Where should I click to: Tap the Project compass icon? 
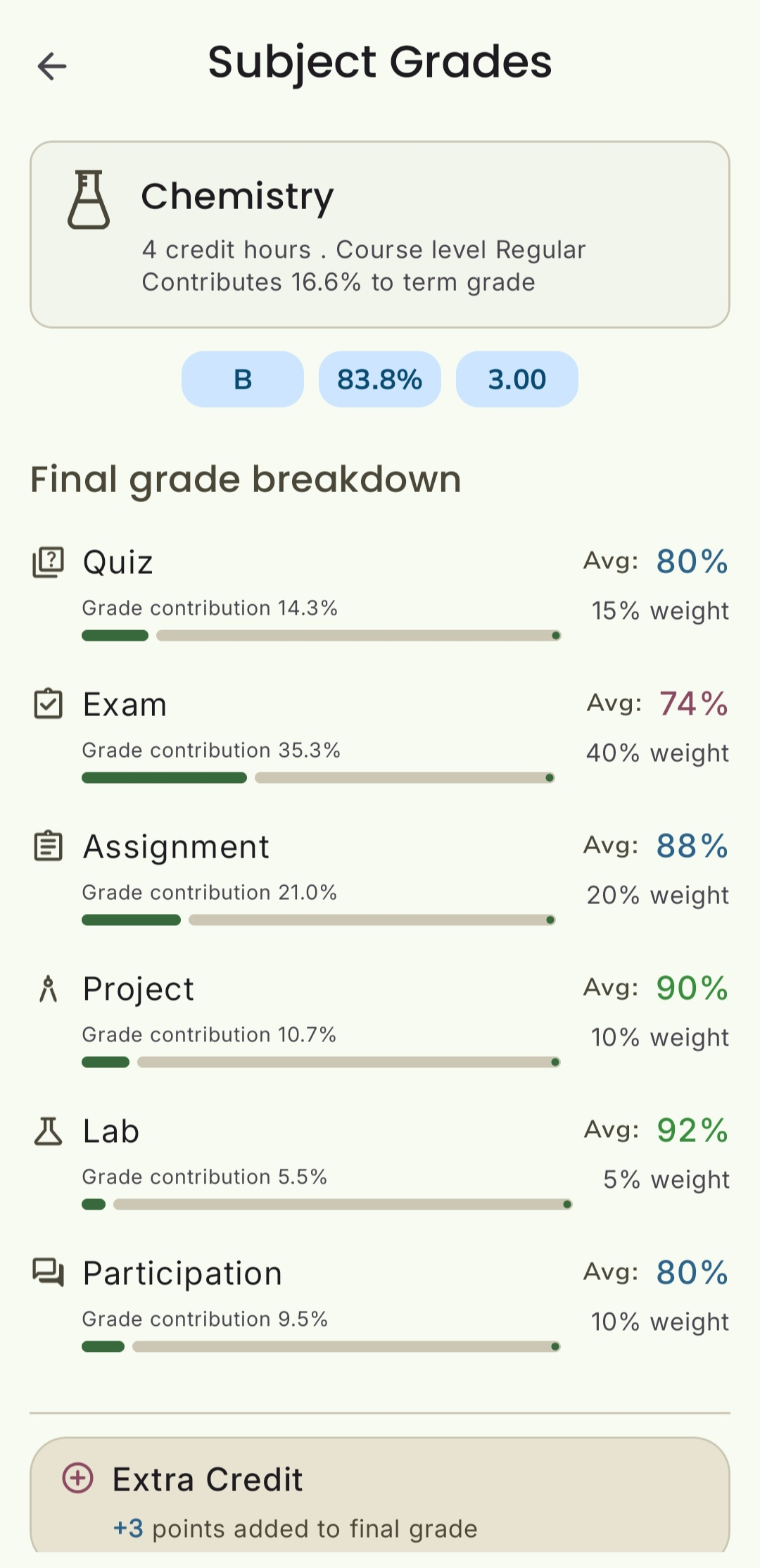[x=49, y=989]
